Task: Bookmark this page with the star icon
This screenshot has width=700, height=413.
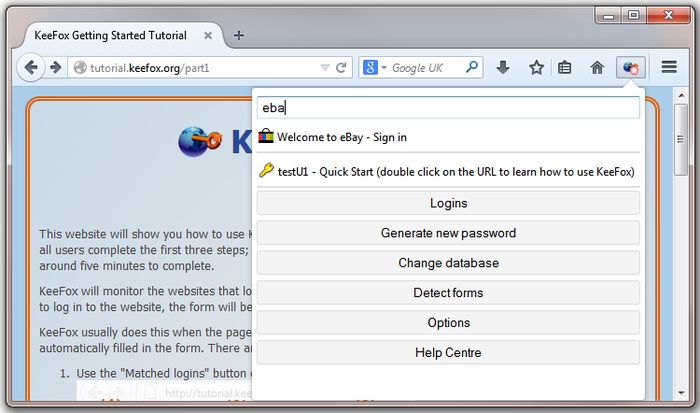Action: click(536, 68)
